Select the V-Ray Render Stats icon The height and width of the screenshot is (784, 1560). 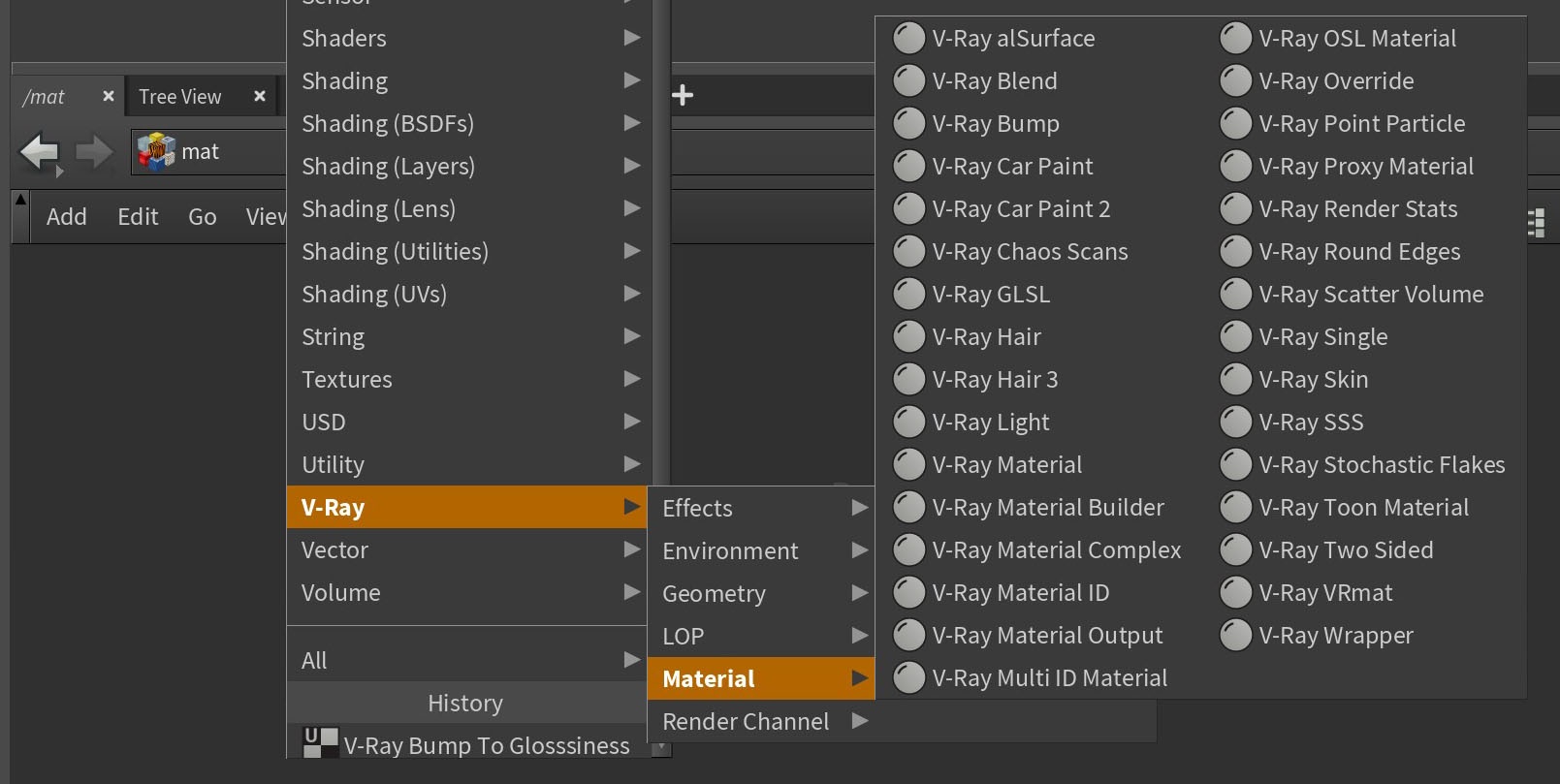point(1235,209)
